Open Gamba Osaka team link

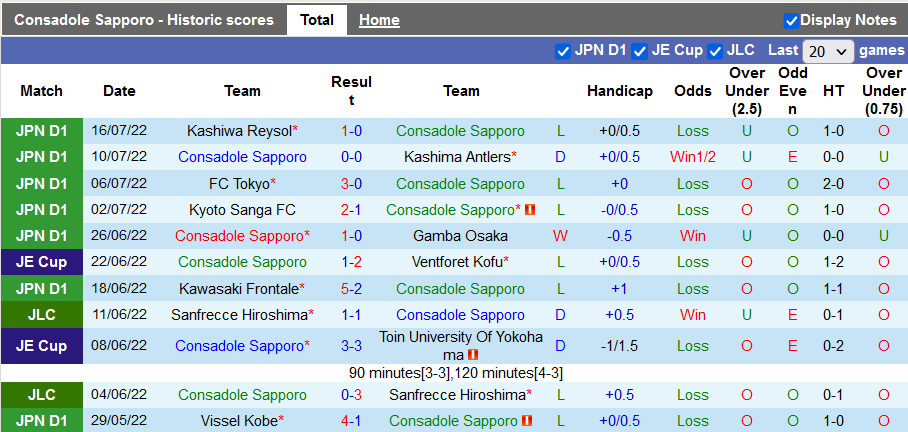(460, 236)
